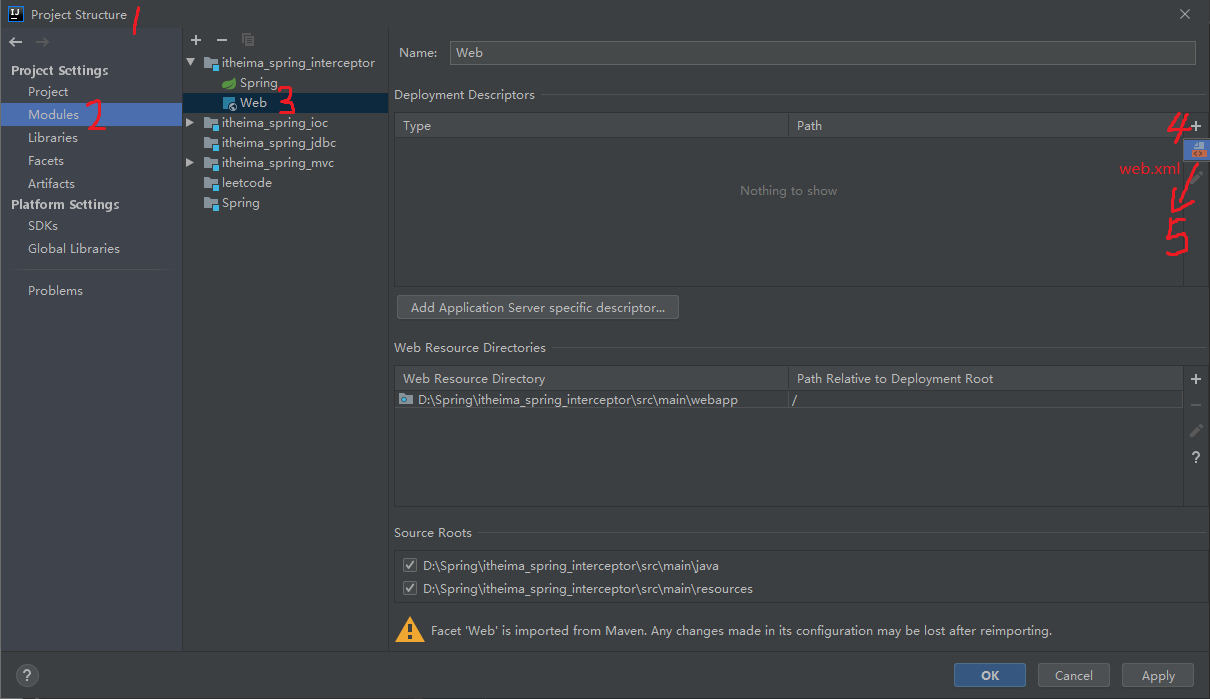The height and width of the screenshot is (699, 1210).
Task: Click Path Relative to Deployment Root header
Action: coord(985,379)
